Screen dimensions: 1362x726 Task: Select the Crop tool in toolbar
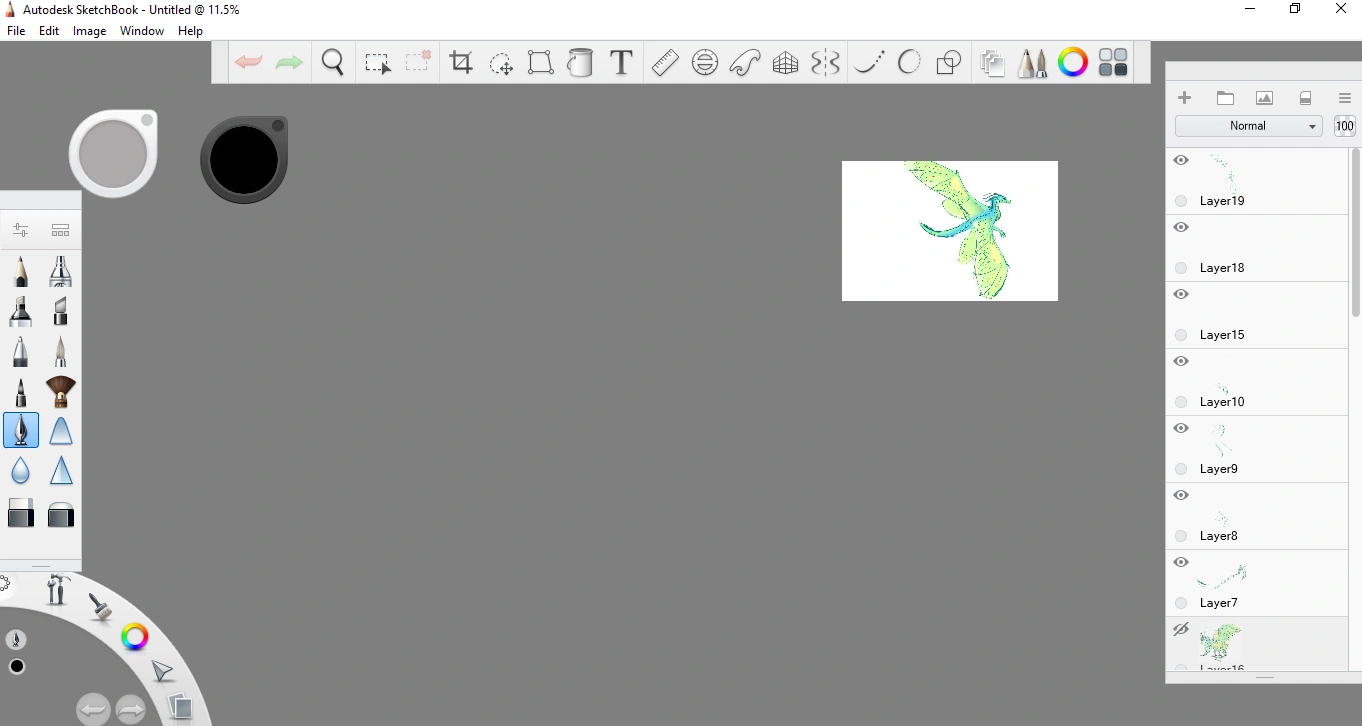(461, 63)
